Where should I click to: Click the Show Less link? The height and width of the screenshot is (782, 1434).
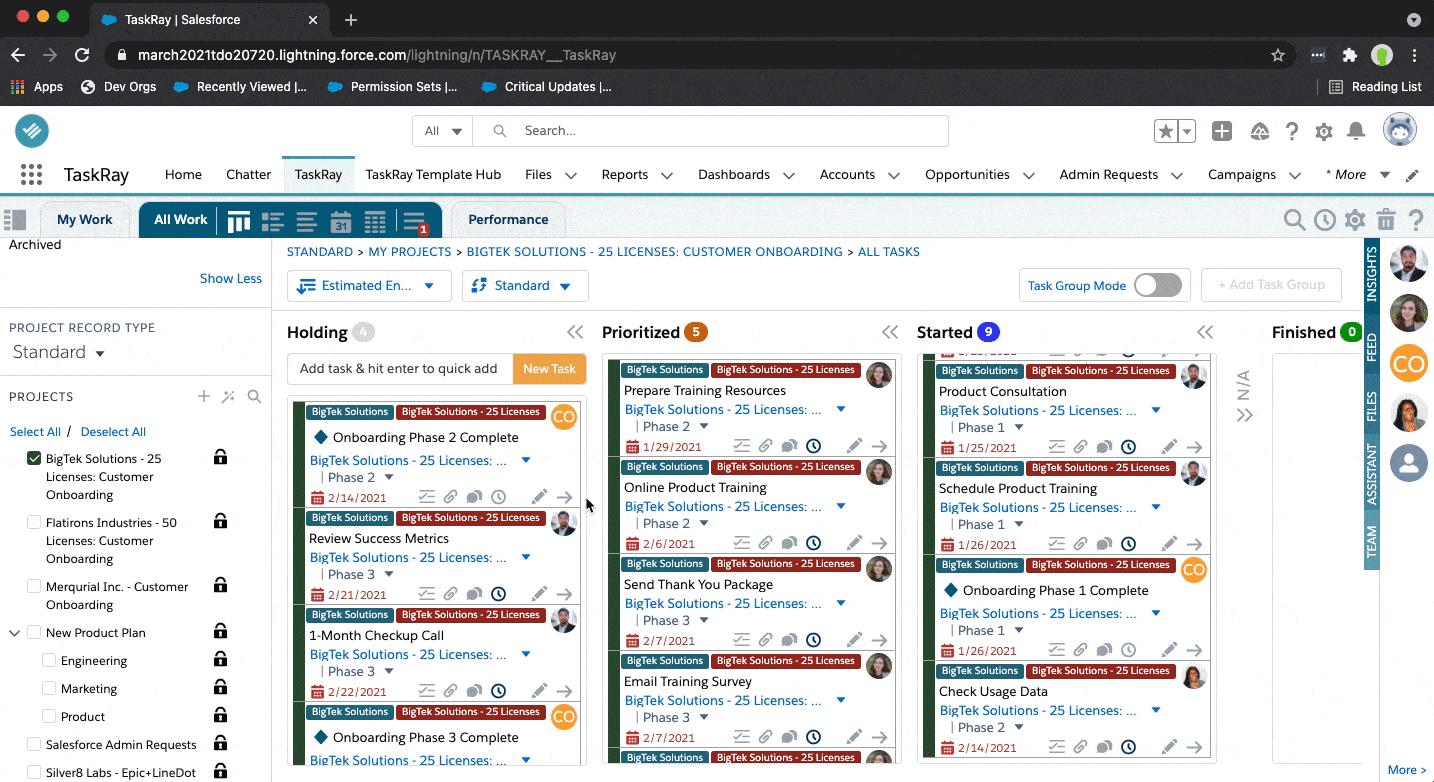[x=231, y=279]
